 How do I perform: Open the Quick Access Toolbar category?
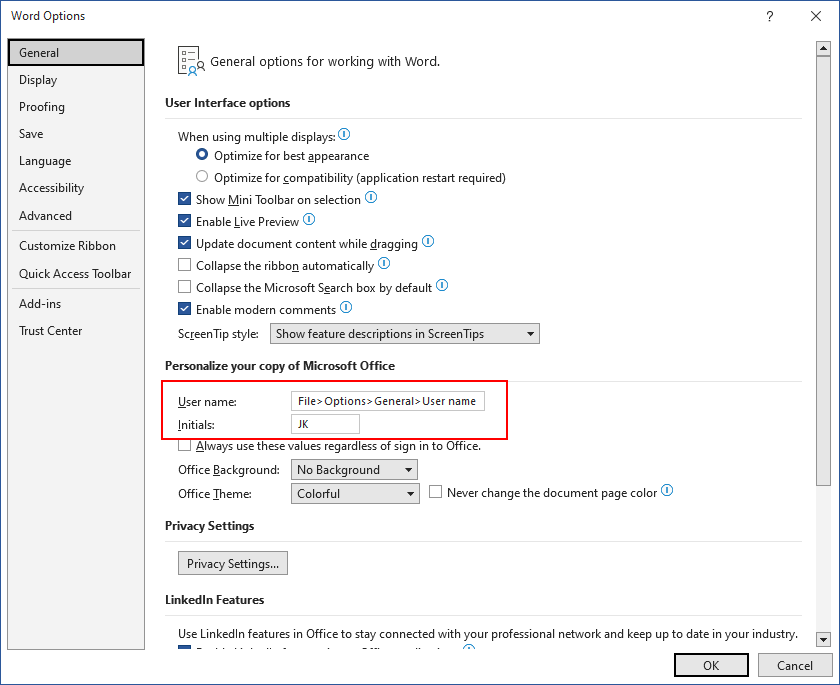point(76,274)
